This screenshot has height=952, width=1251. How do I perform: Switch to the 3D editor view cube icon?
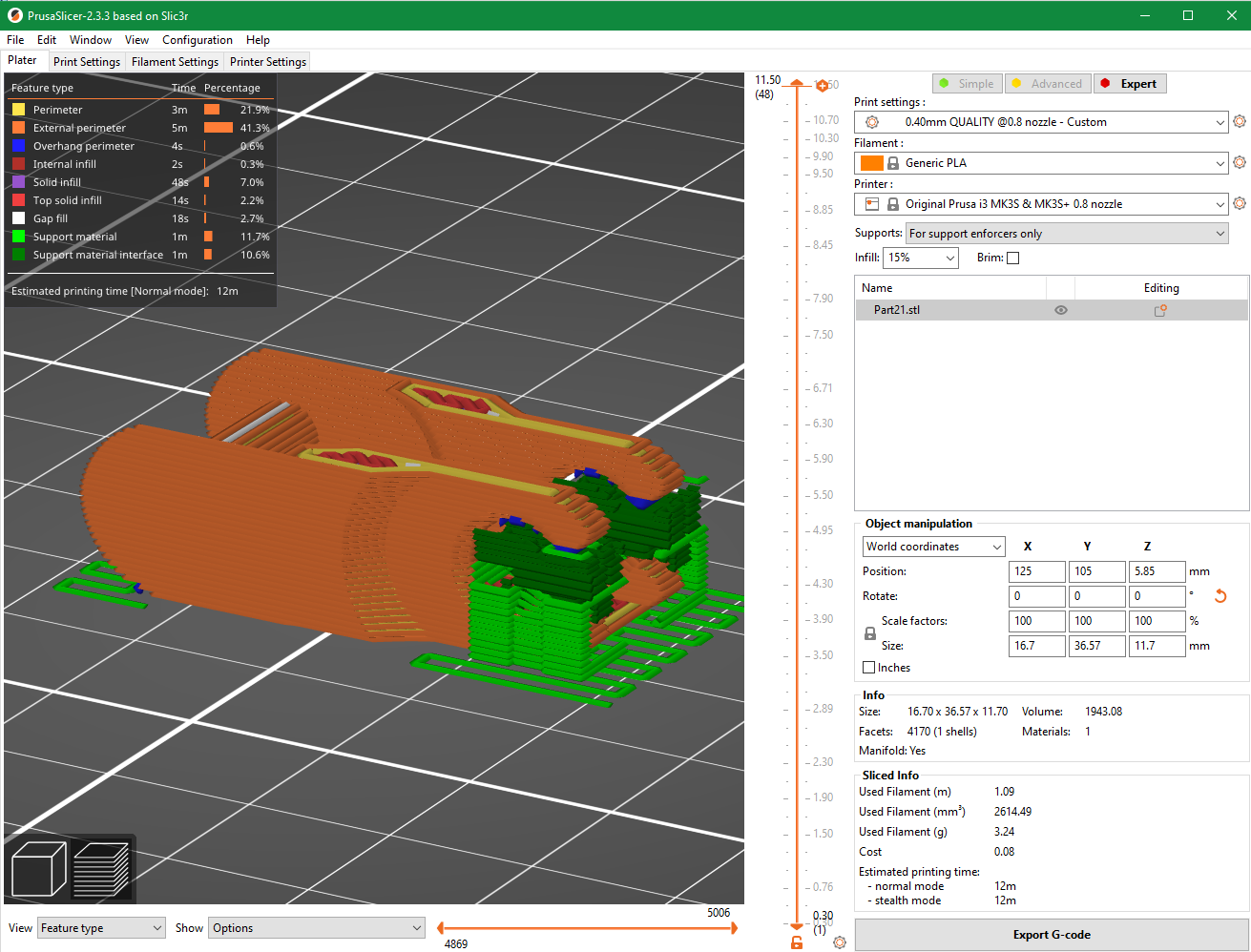click(x=37, y=869)
